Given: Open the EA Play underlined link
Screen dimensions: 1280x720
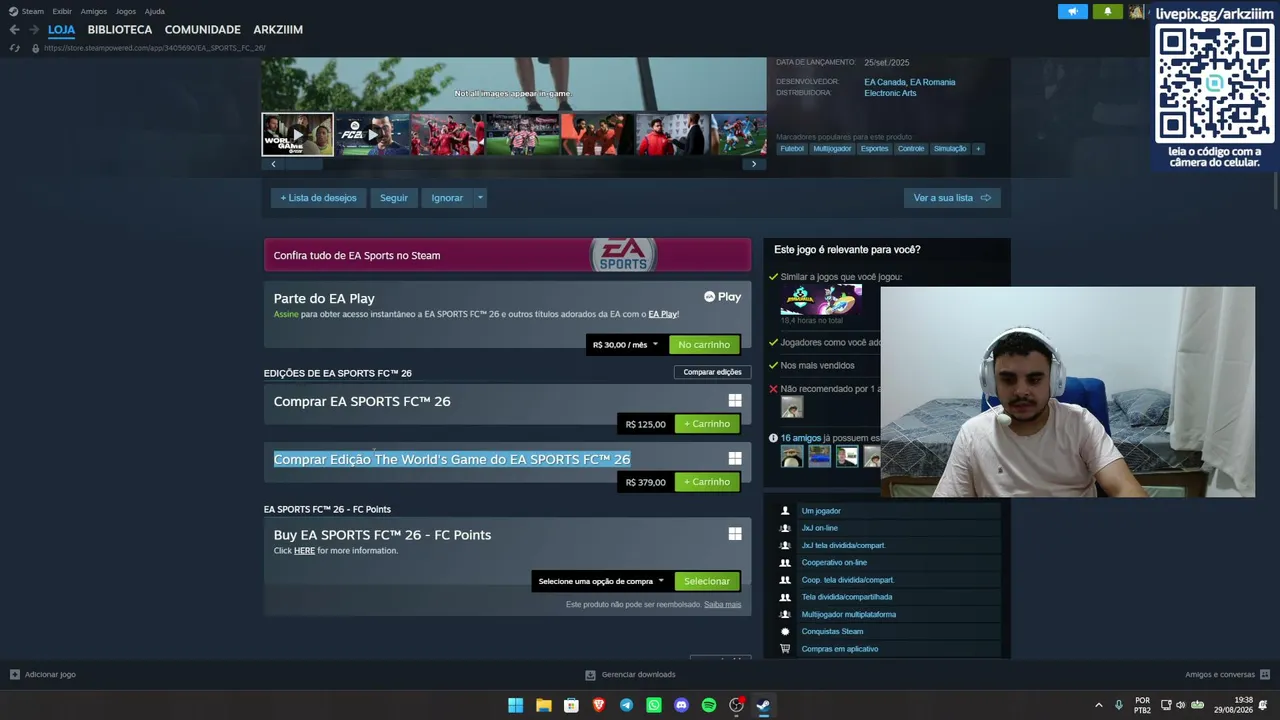Looking at the screenshot, I should point(662,314).
